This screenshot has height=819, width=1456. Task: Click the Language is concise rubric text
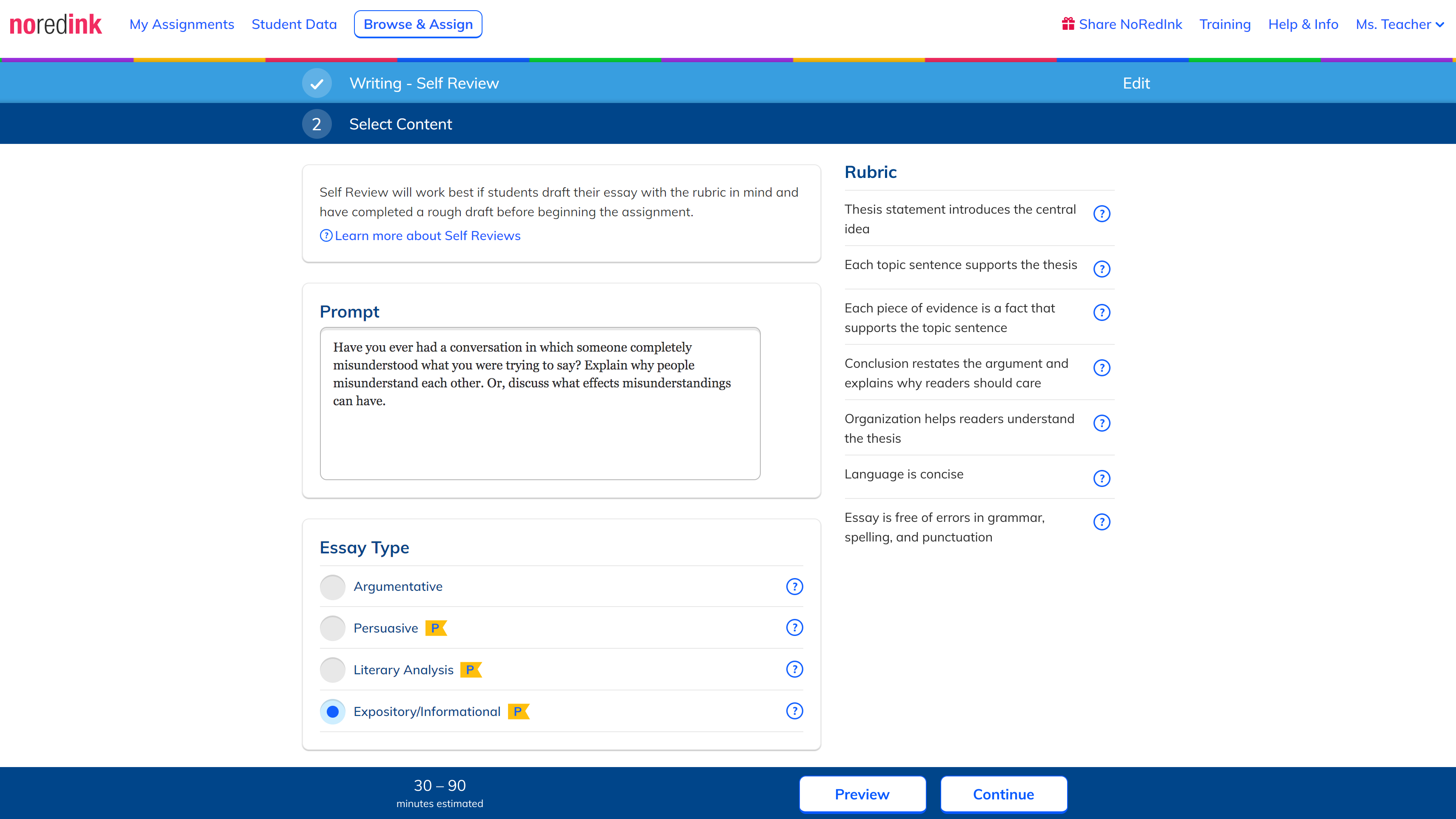pos(904,474)
